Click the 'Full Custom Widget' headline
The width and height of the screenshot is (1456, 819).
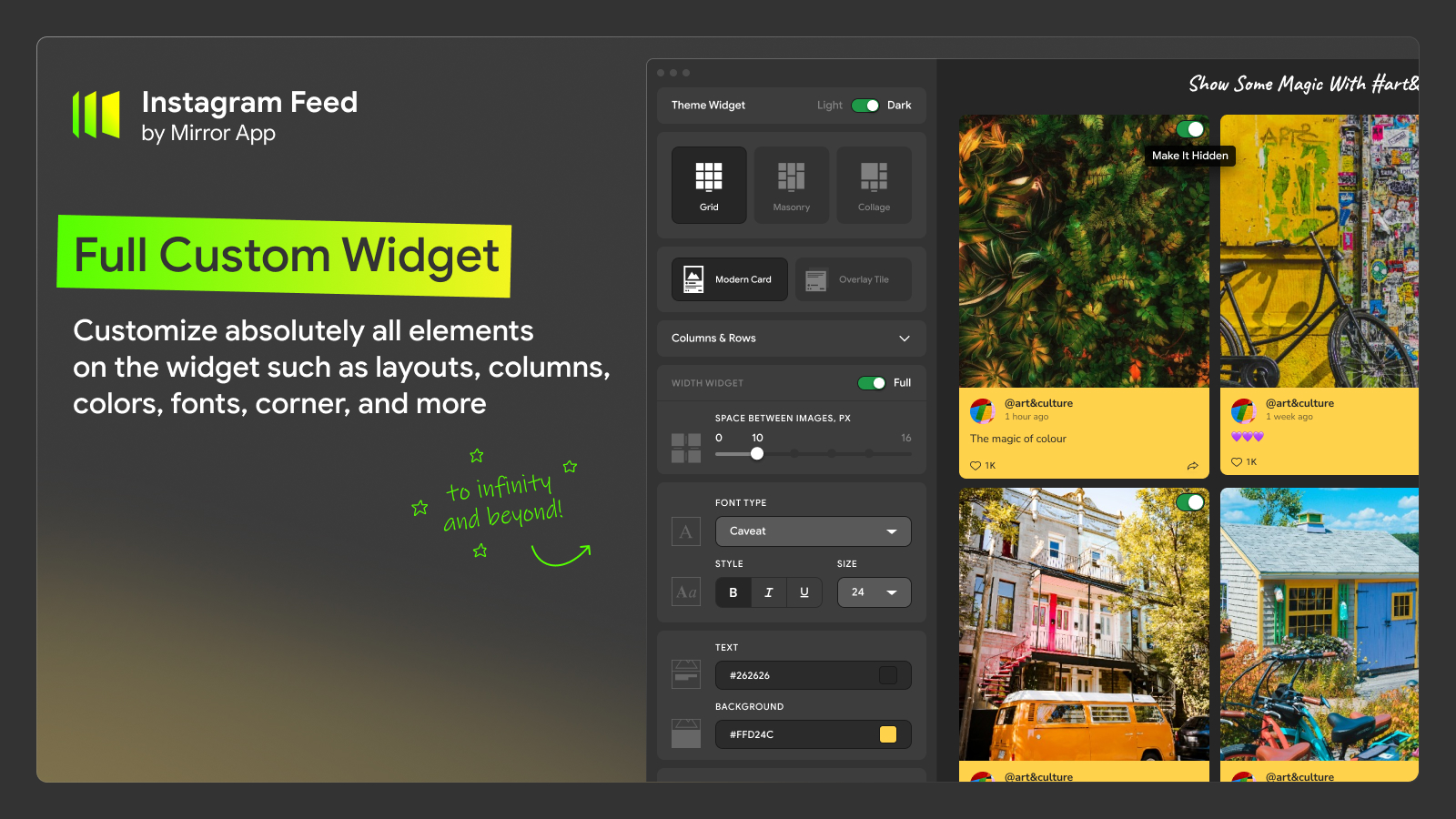pos(286,256)
